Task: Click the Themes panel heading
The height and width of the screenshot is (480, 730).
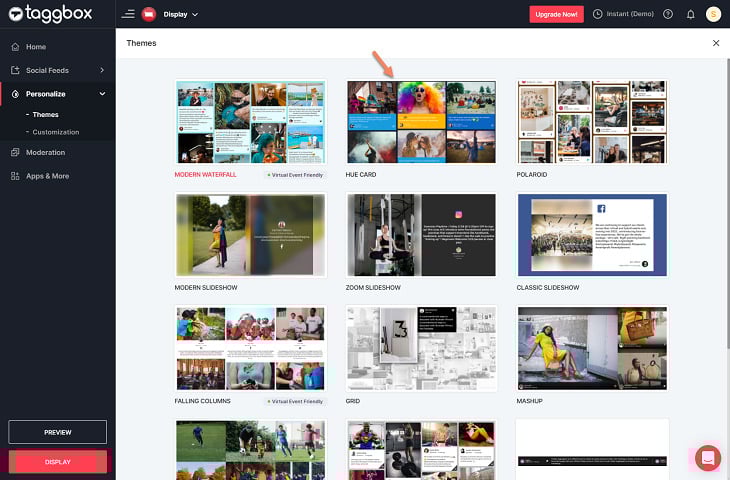Action: (141, 43)
